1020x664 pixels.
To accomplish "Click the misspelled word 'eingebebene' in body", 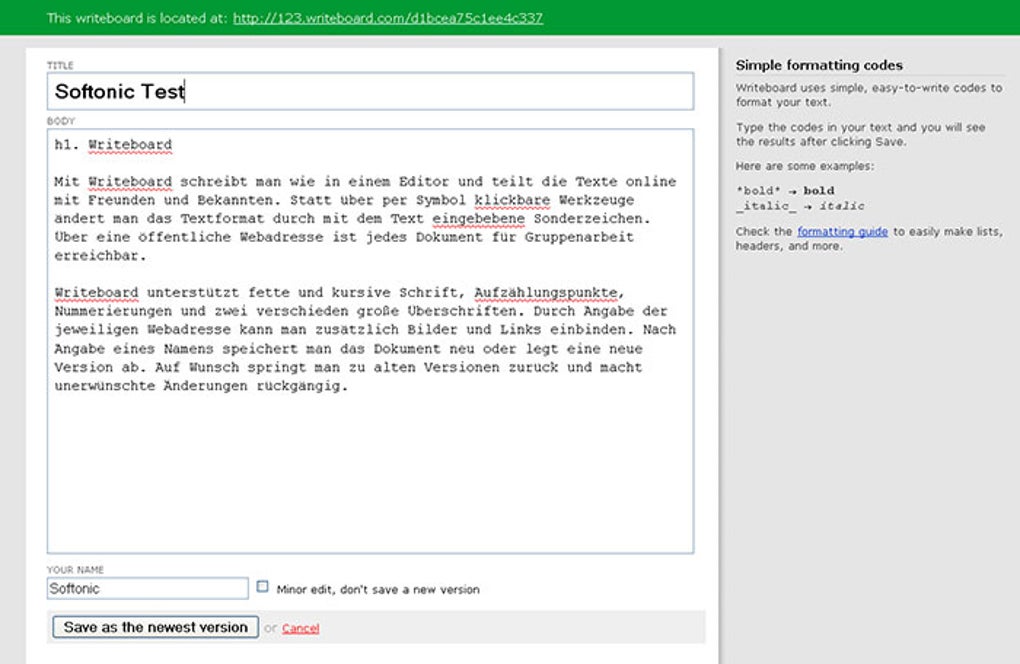I will 478,219.
